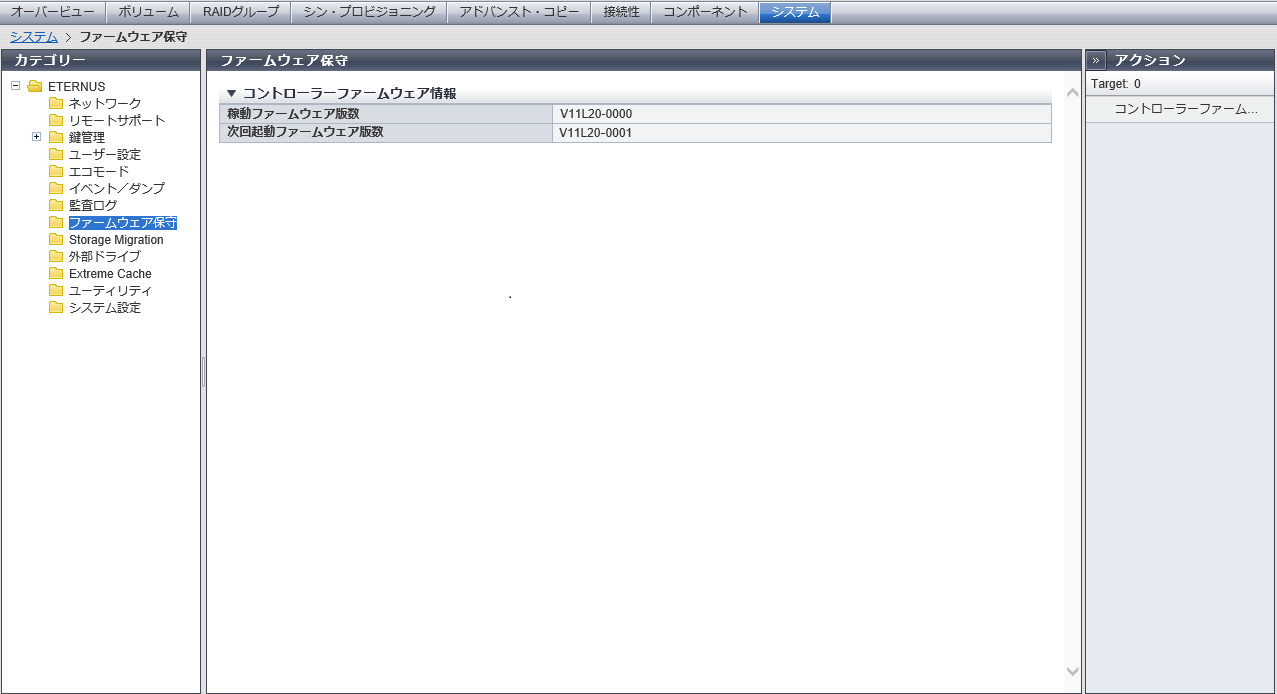1277x694 pixels.
Task: Click the folder icon beside リモートサポート
Action: 56,121
